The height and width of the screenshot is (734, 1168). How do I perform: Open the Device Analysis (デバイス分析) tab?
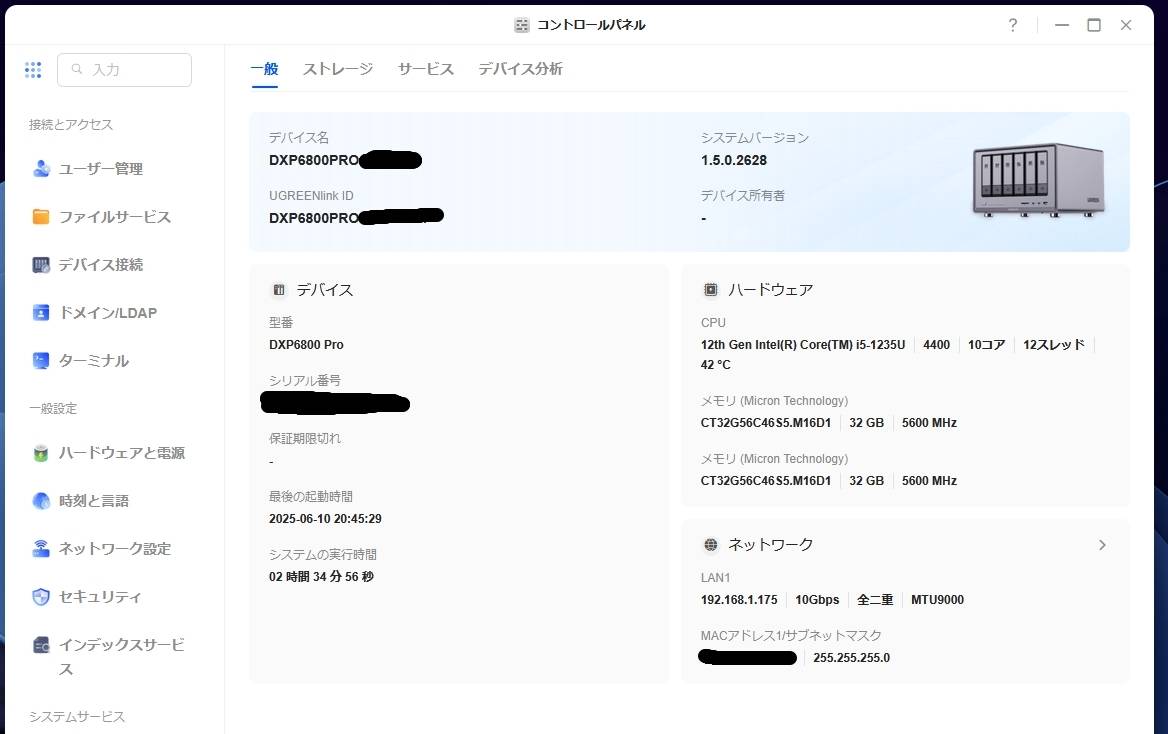[x=520, y=69]
